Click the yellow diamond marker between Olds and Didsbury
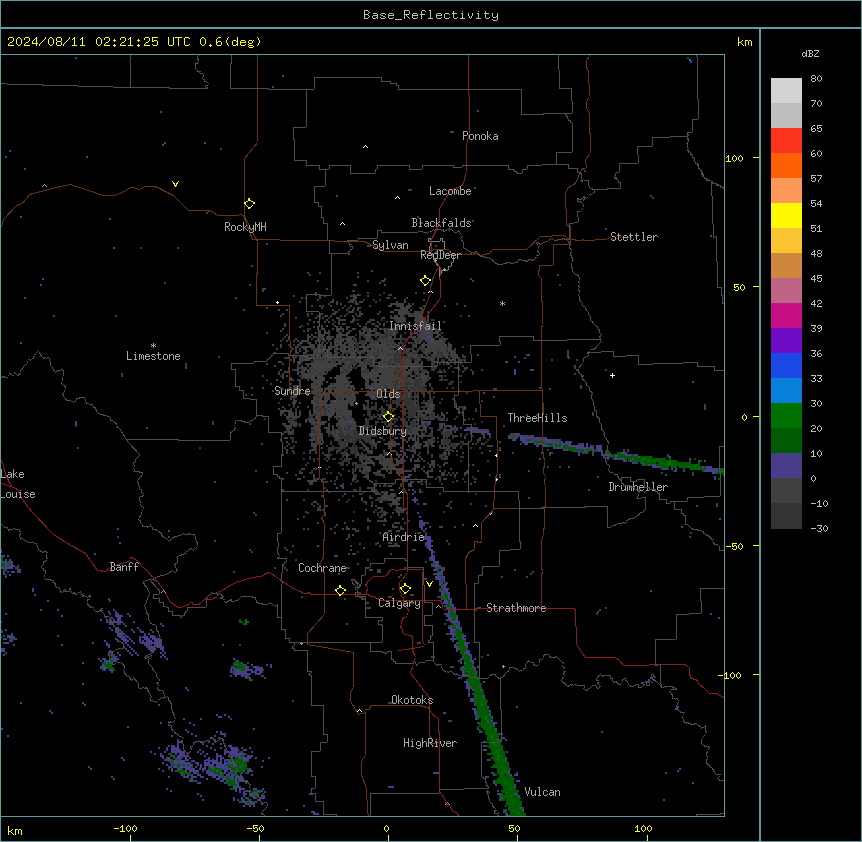This screenshot has height=842, width=862. 388,417
